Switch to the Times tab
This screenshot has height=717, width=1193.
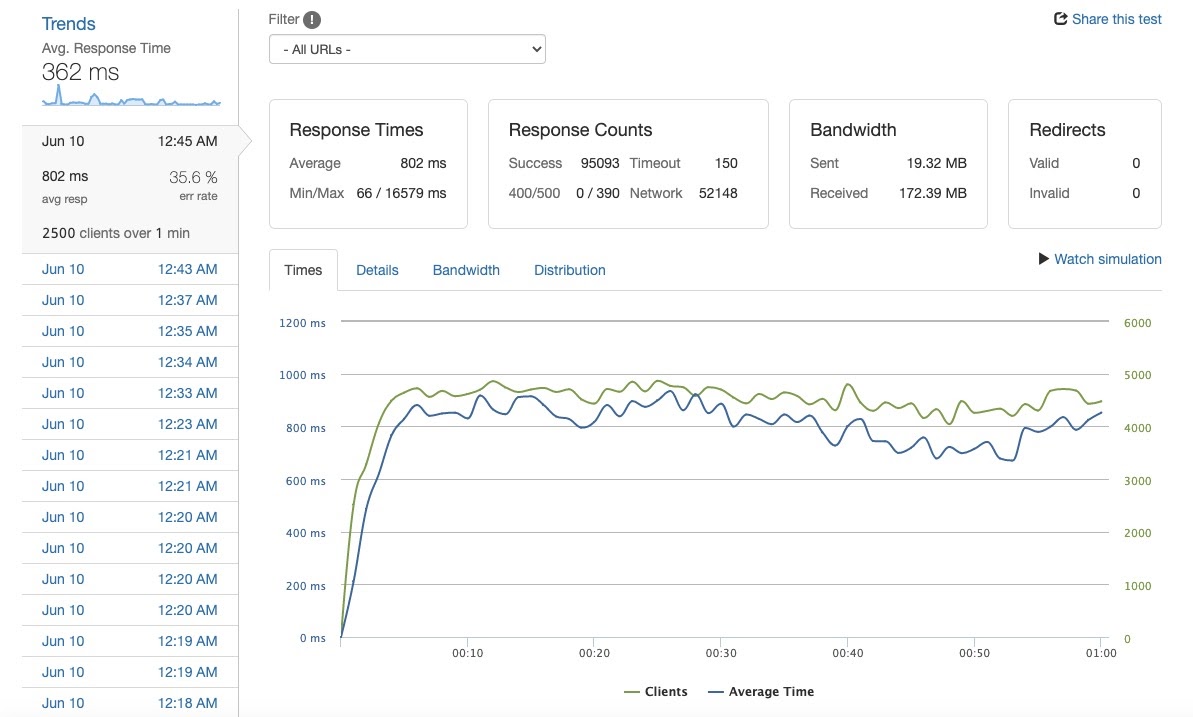point(303,270)
